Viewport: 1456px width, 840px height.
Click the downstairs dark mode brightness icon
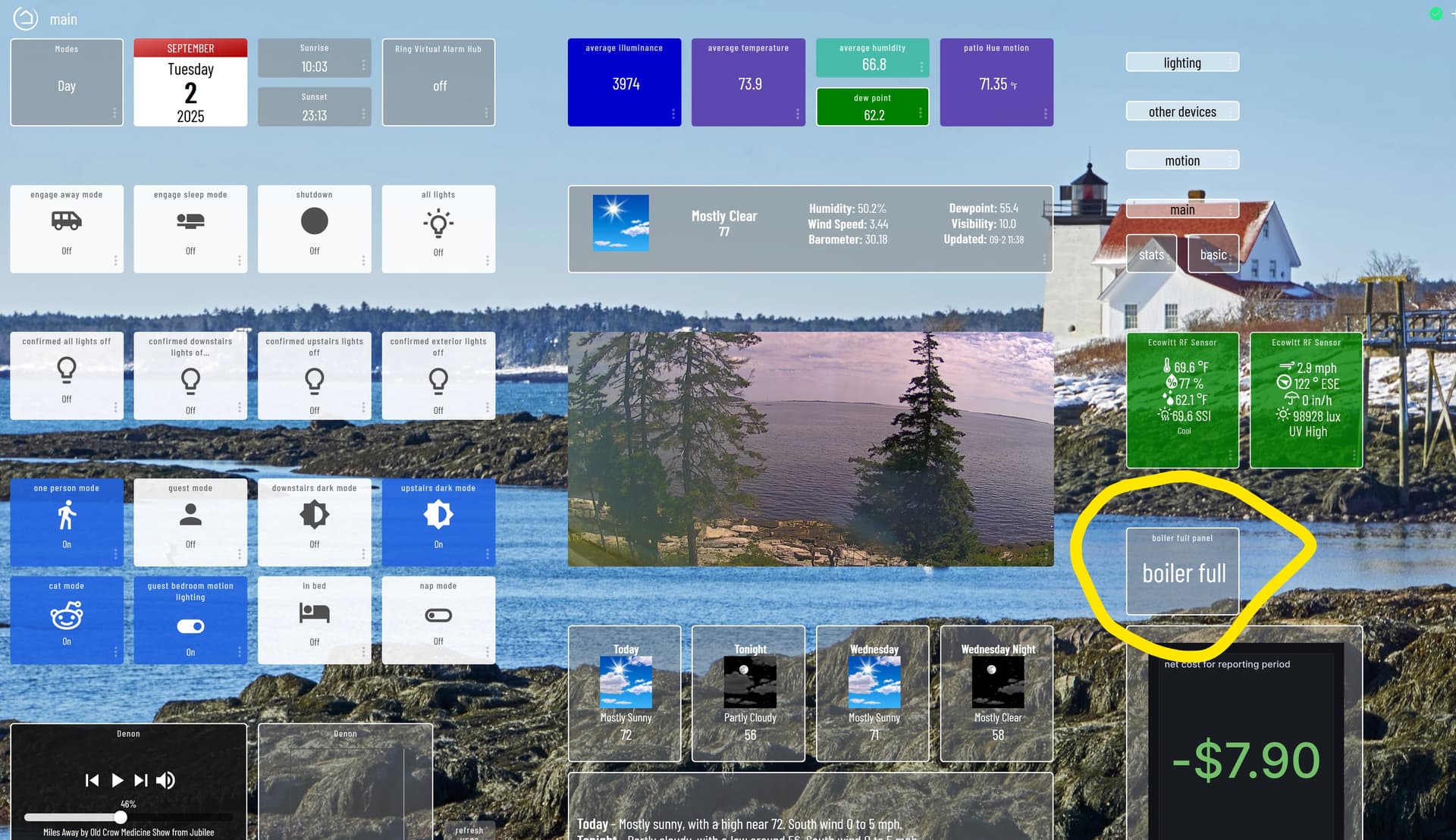coord(314,515)
